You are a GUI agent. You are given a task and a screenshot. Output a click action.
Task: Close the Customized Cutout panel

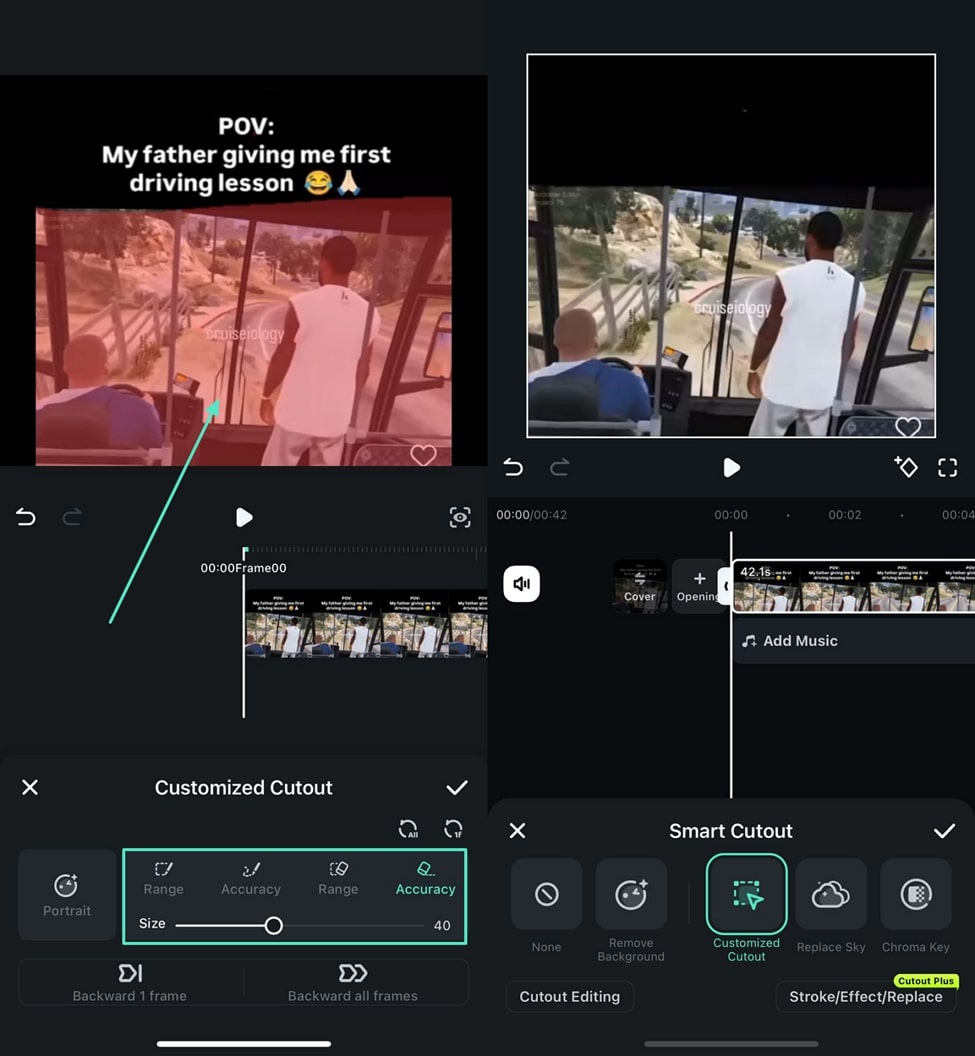coord(30,787)
